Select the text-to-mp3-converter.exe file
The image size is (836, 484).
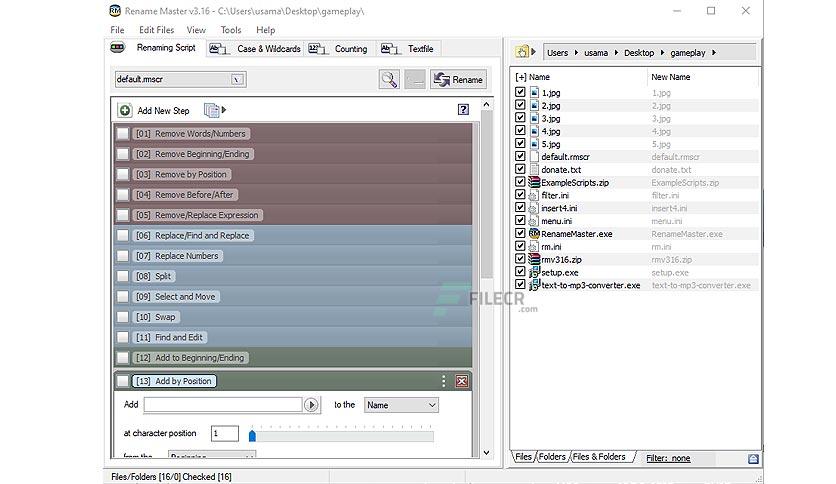click(x=591, y=285)
